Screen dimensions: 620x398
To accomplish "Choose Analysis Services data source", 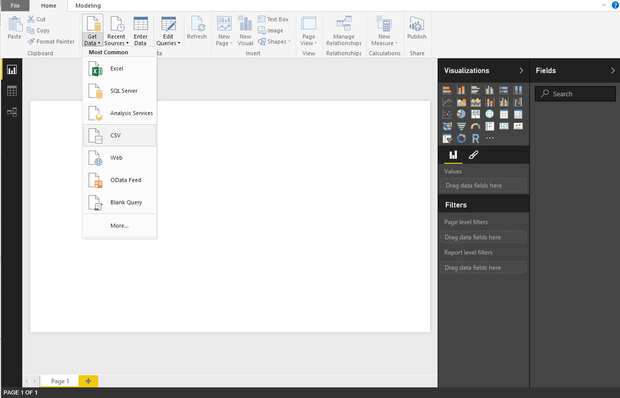I will (119, 113).
